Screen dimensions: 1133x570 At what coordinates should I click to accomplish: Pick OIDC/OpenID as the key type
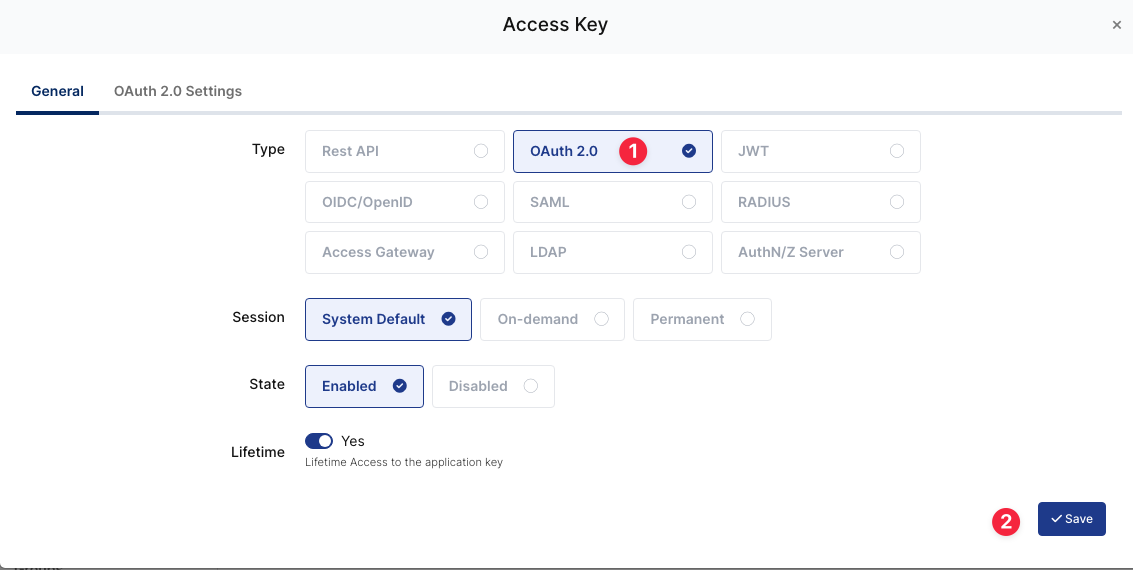click(x=404, y=202)
